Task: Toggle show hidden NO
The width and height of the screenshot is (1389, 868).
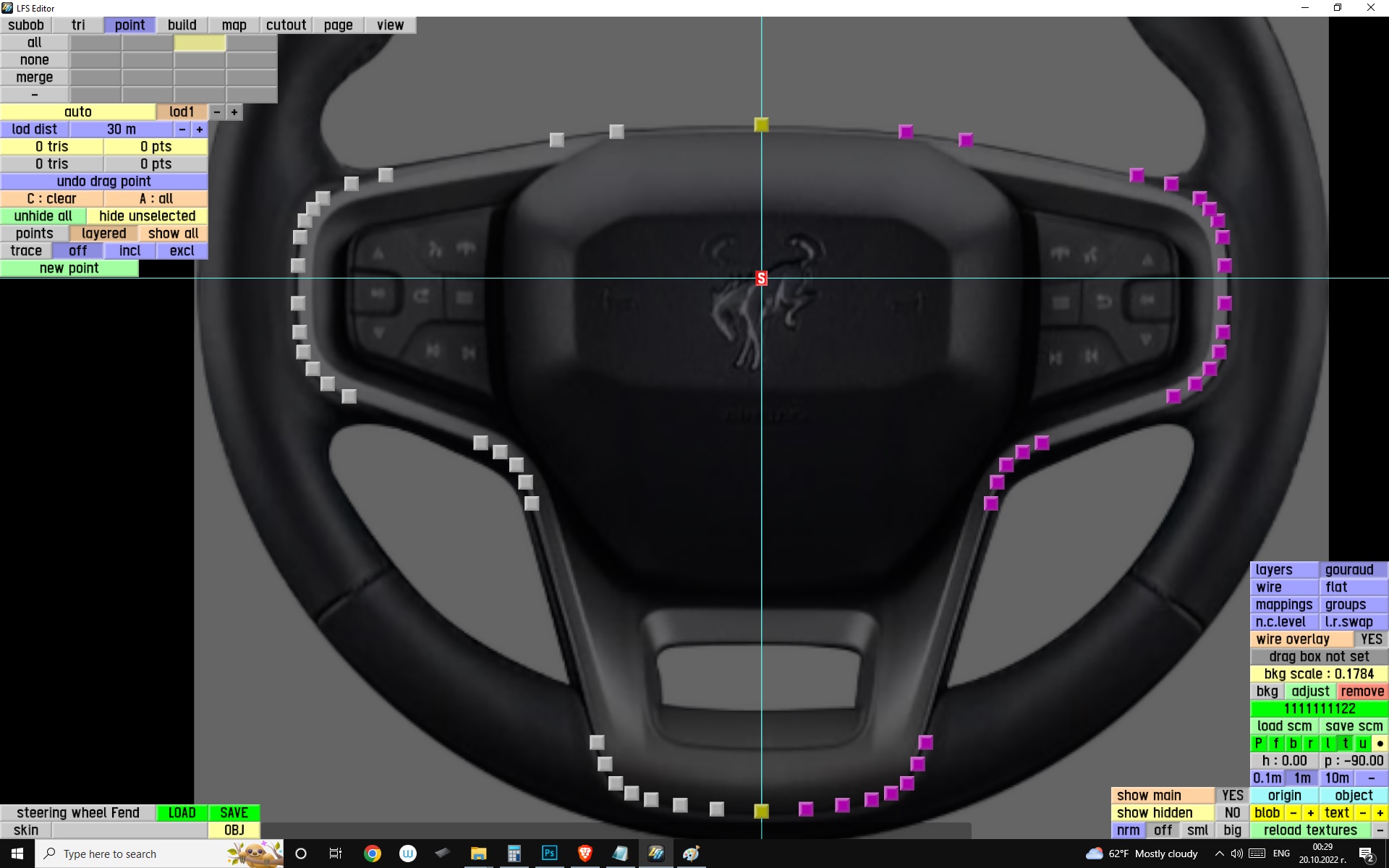Action: coord(1232,813)
